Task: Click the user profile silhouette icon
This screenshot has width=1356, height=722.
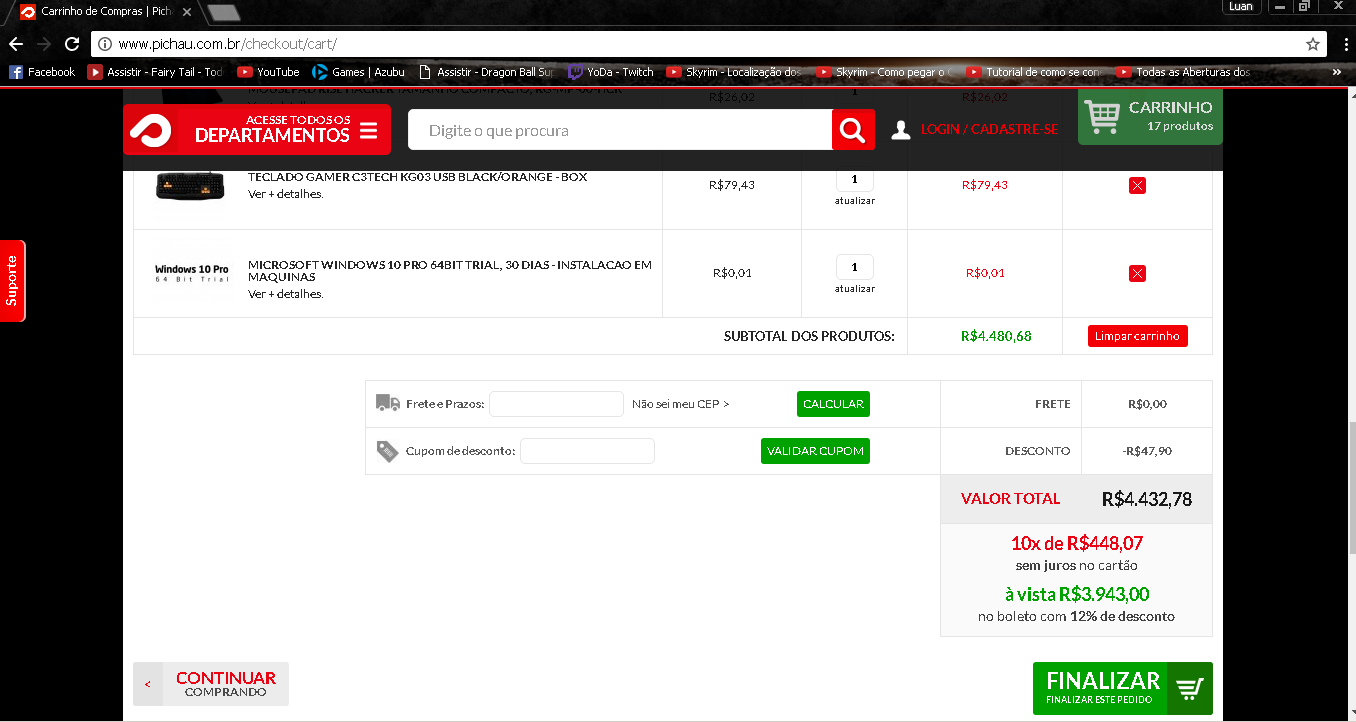Action: pyautogui.click(x=901, y=130)
